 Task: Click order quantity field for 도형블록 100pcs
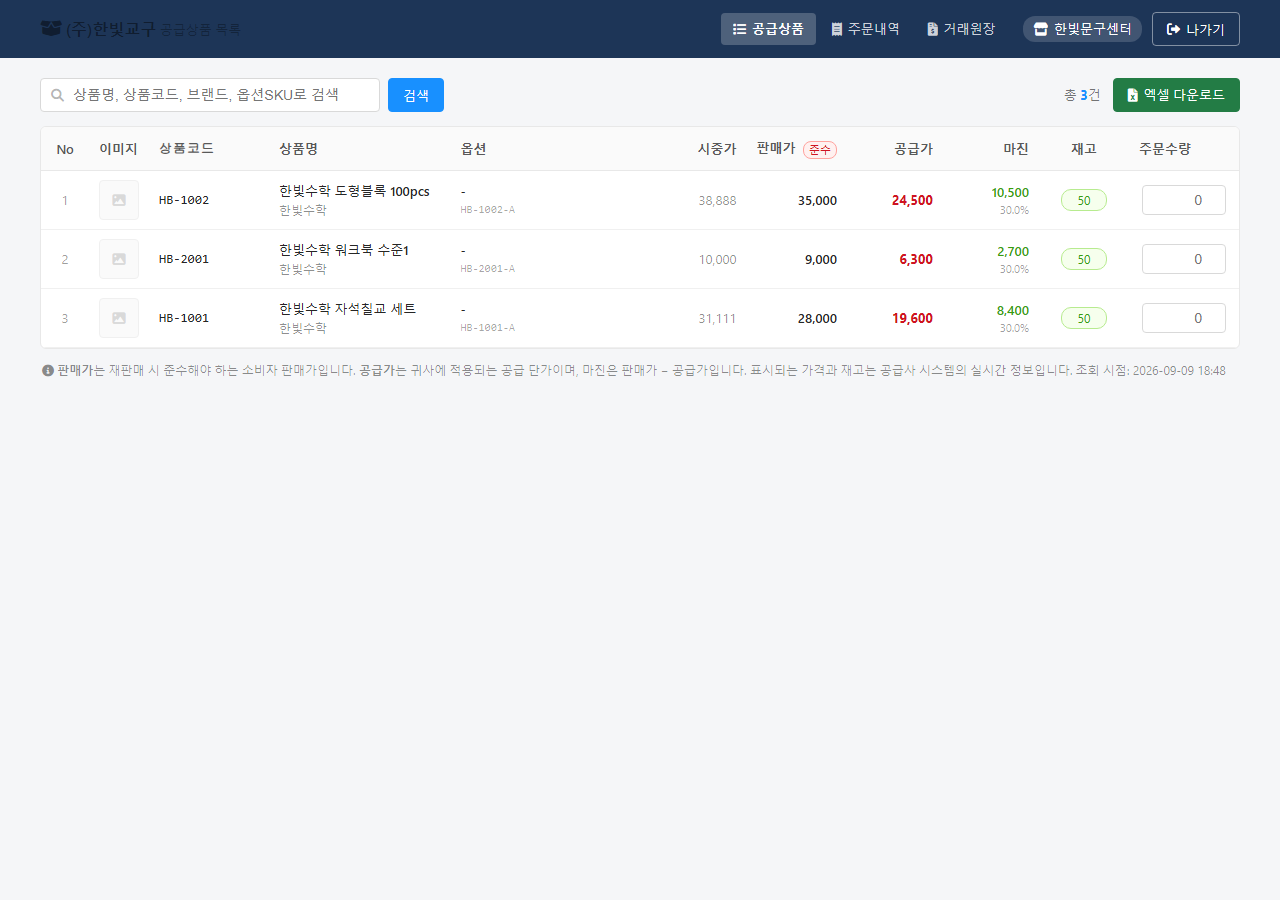click(x=1184, y=200)
